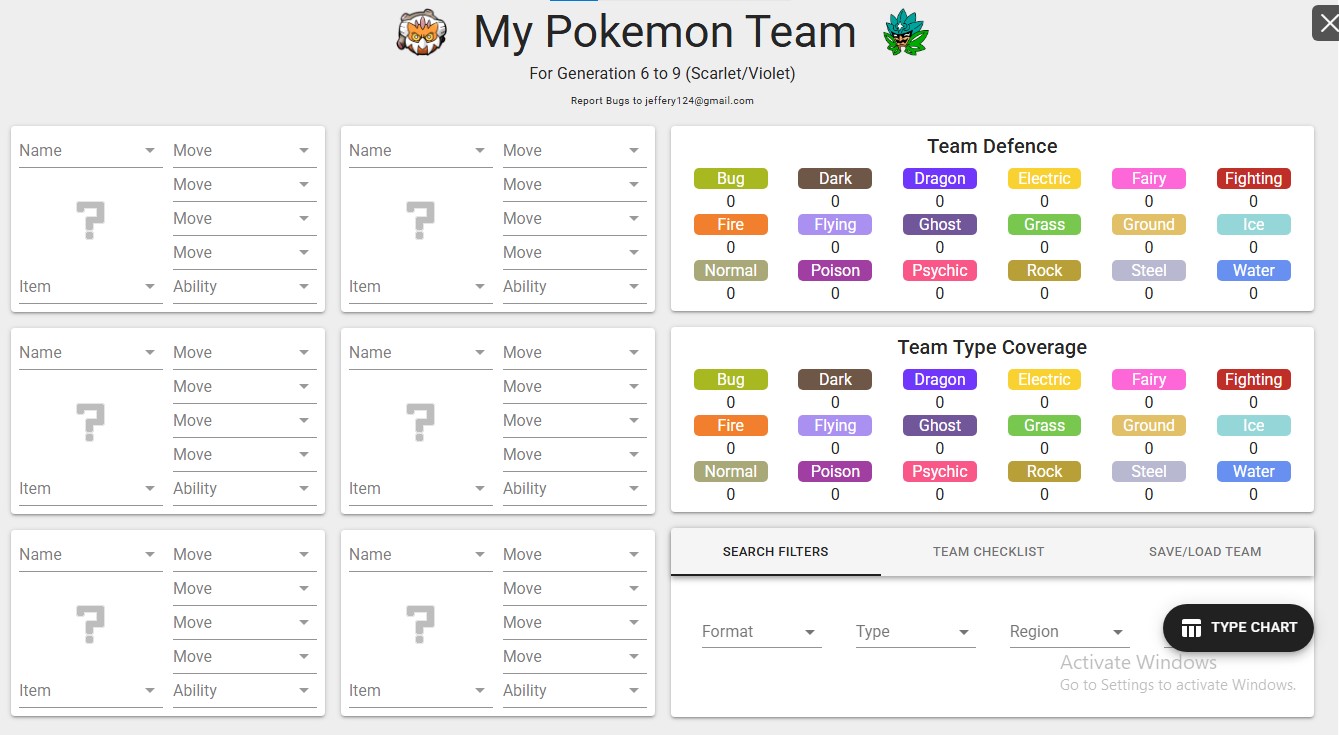Image resolution: width=1339 pixels, height=735 pixels.
Task: Click the Psychic type badge under Team Defence
Action: 940,271
